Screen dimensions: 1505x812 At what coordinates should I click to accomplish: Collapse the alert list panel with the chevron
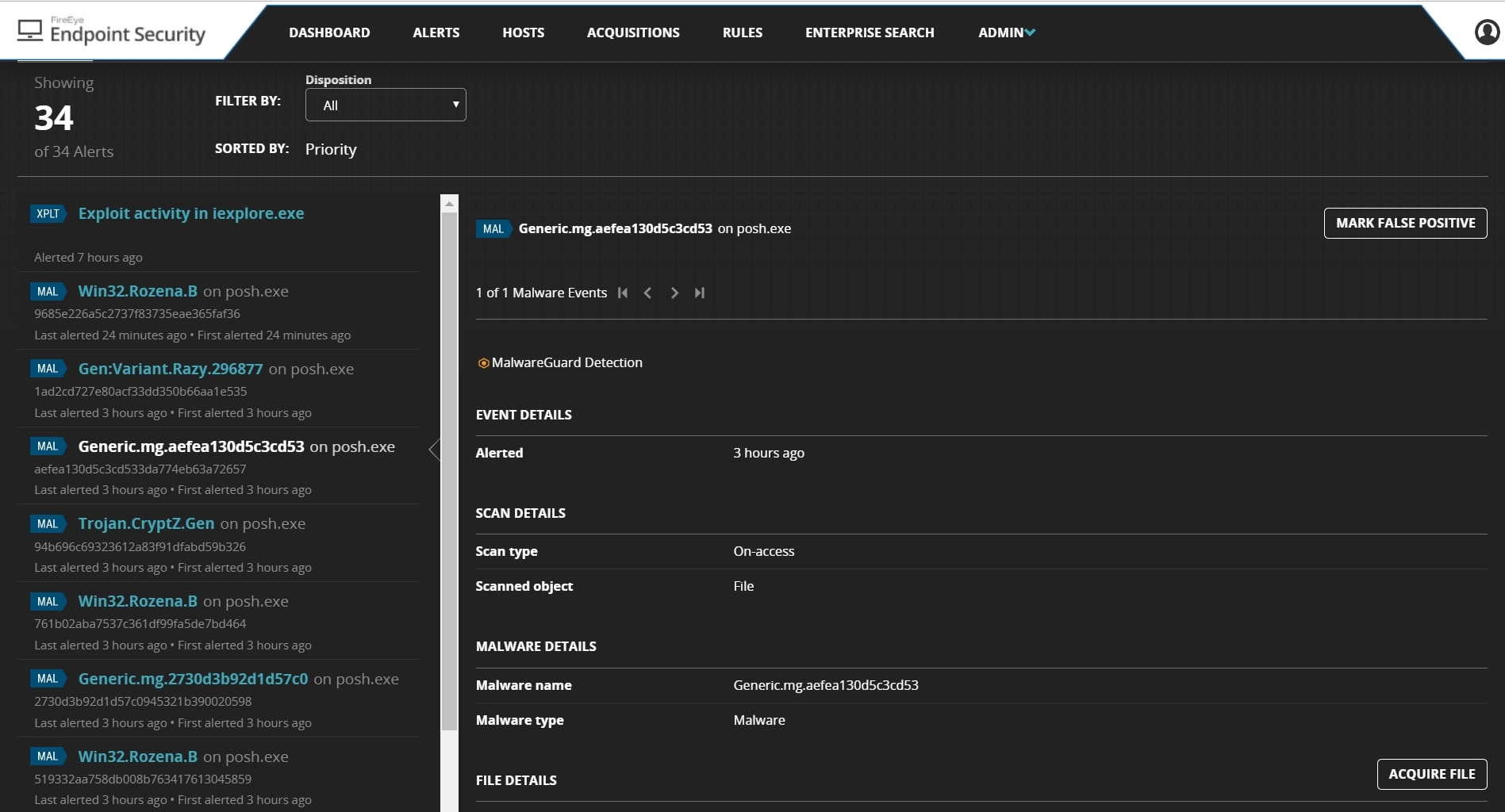pos(434,449)
